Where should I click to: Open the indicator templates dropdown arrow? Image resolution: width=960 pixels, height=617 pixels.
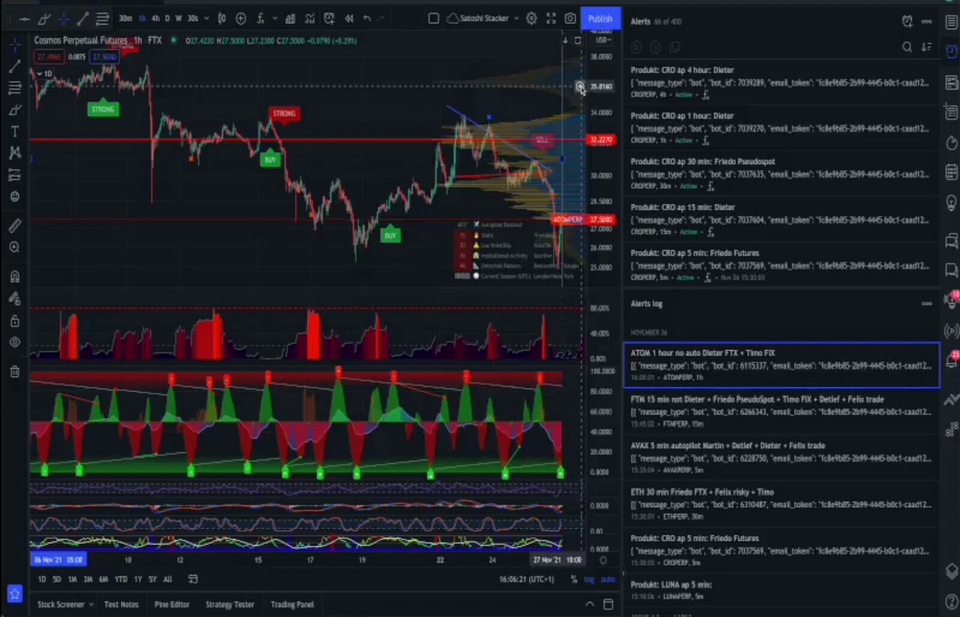pyautogui.click(x=275, y=19)
